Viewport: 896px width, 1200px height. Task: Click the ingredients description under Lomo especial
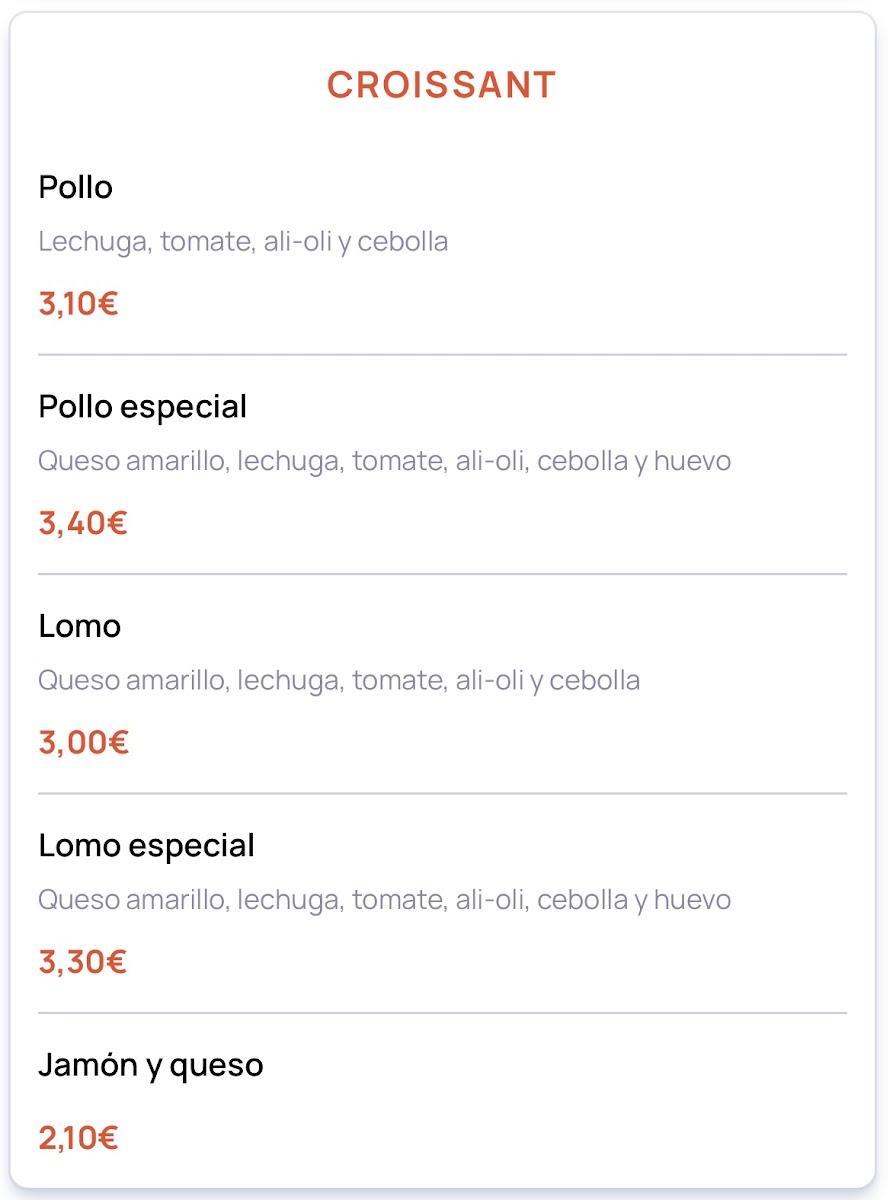click(384, 900)
